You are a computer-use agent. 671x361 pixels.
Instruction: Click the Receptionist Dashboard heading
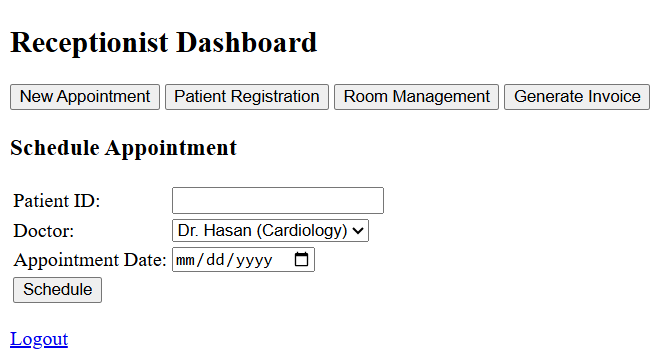coord(163,42)
